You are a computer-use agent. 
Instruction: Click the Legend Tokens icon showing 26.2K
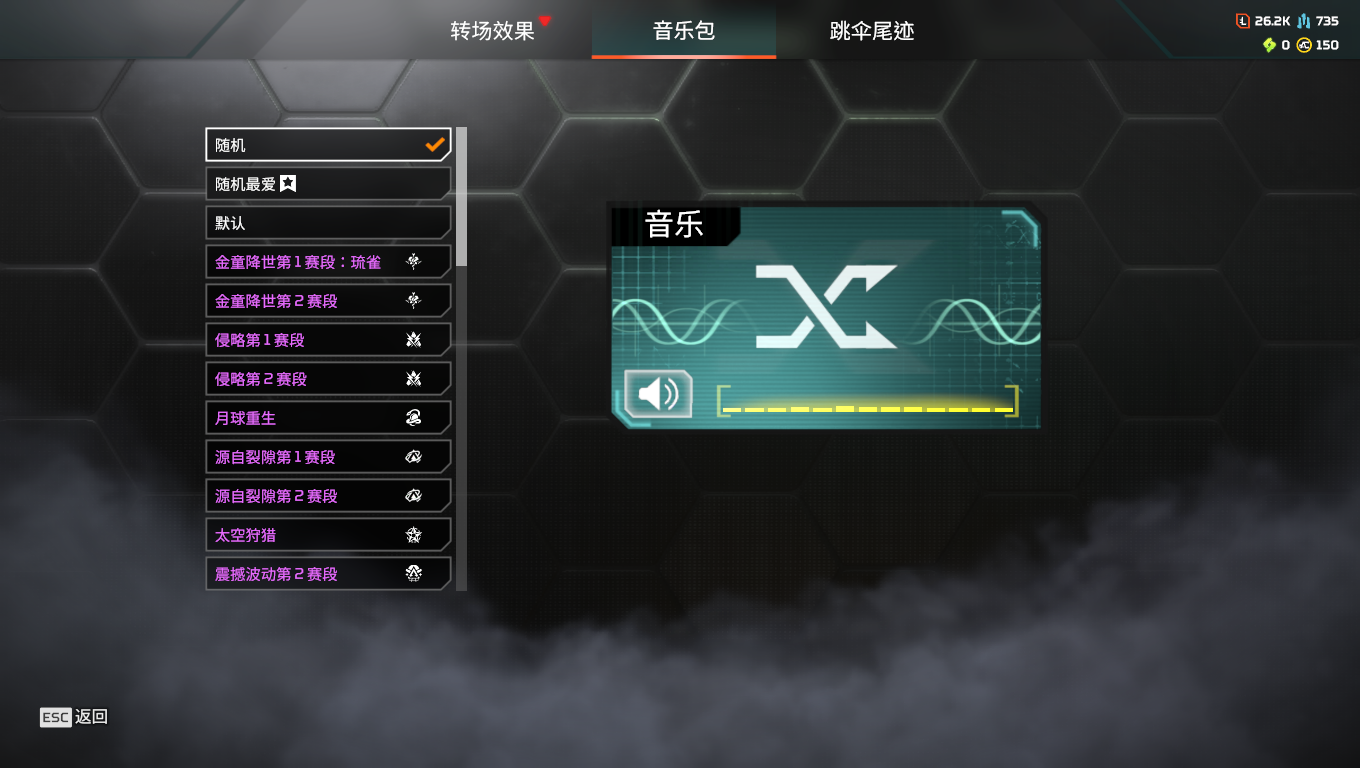click(1243, 21)
